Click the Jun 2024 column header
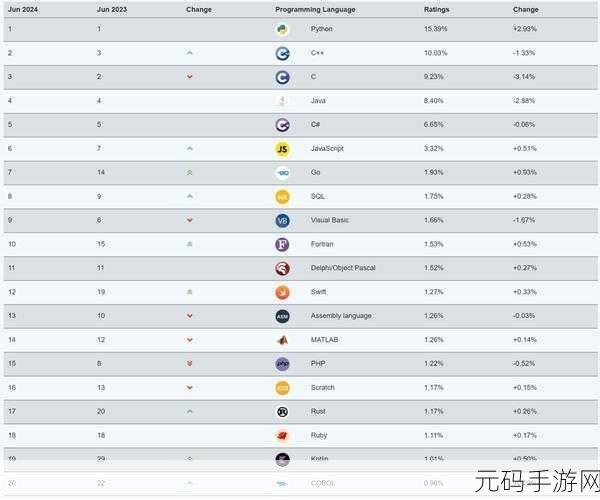 pyautogui.click(x=23, y=9)
